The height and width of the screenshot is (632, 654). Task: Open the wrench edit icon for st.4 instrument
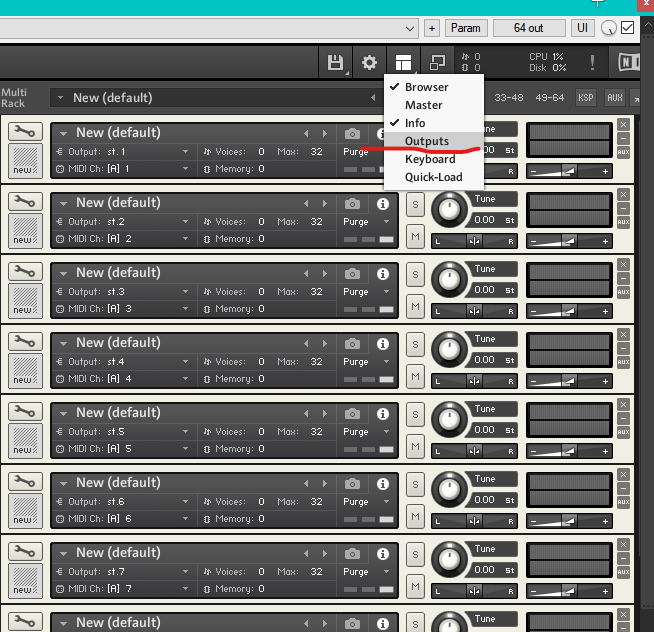click(25, 342)
